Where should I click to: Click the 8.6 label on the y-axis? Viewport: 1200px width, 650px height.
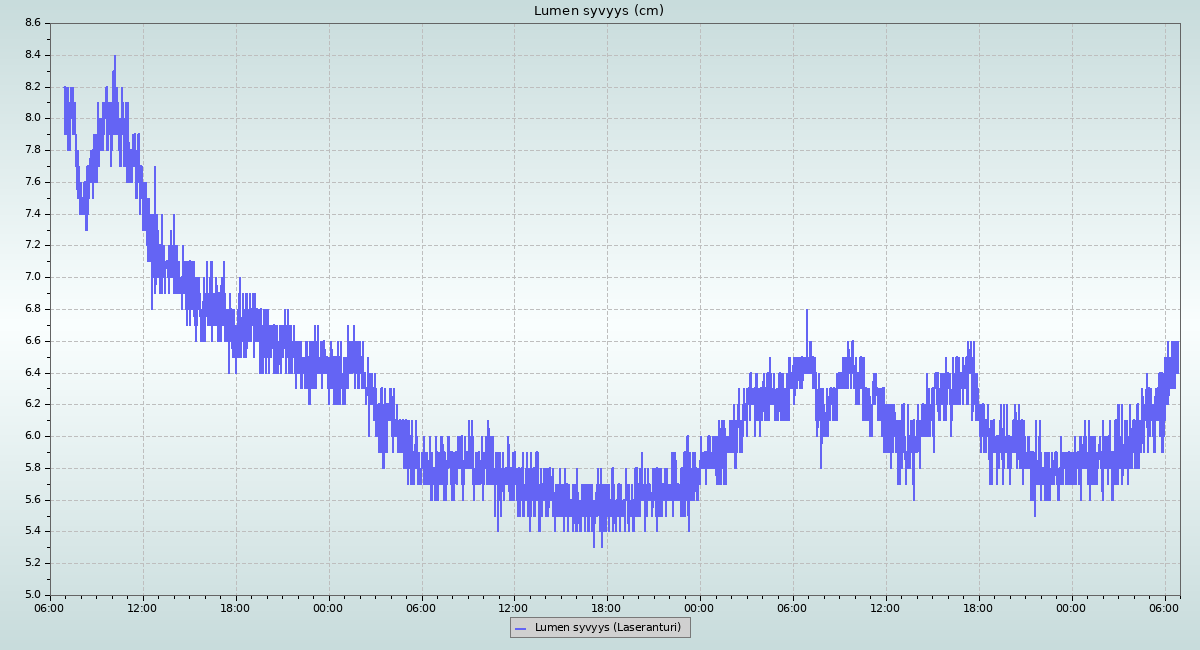coord(32,22)
